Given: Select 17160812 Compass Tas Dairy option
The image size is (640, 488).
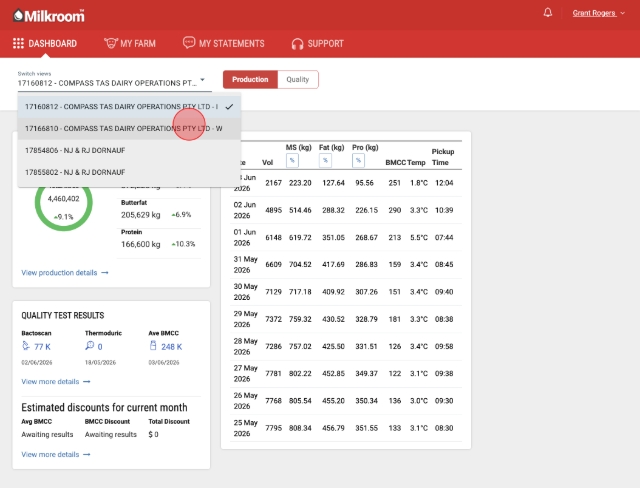Looking at the screenshot, I should pos(129,106).
